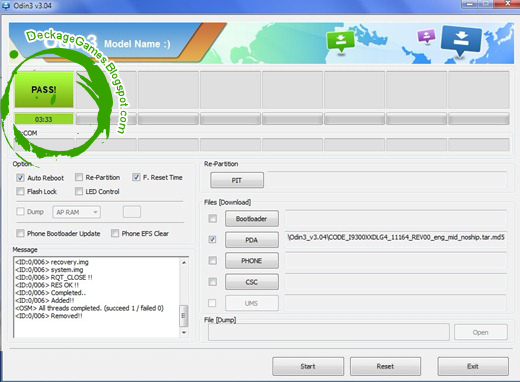Image resolution: width=520 pixels, height=382 pixels.
Task: Click the 'system.img' log line
Action: [49, 270]
